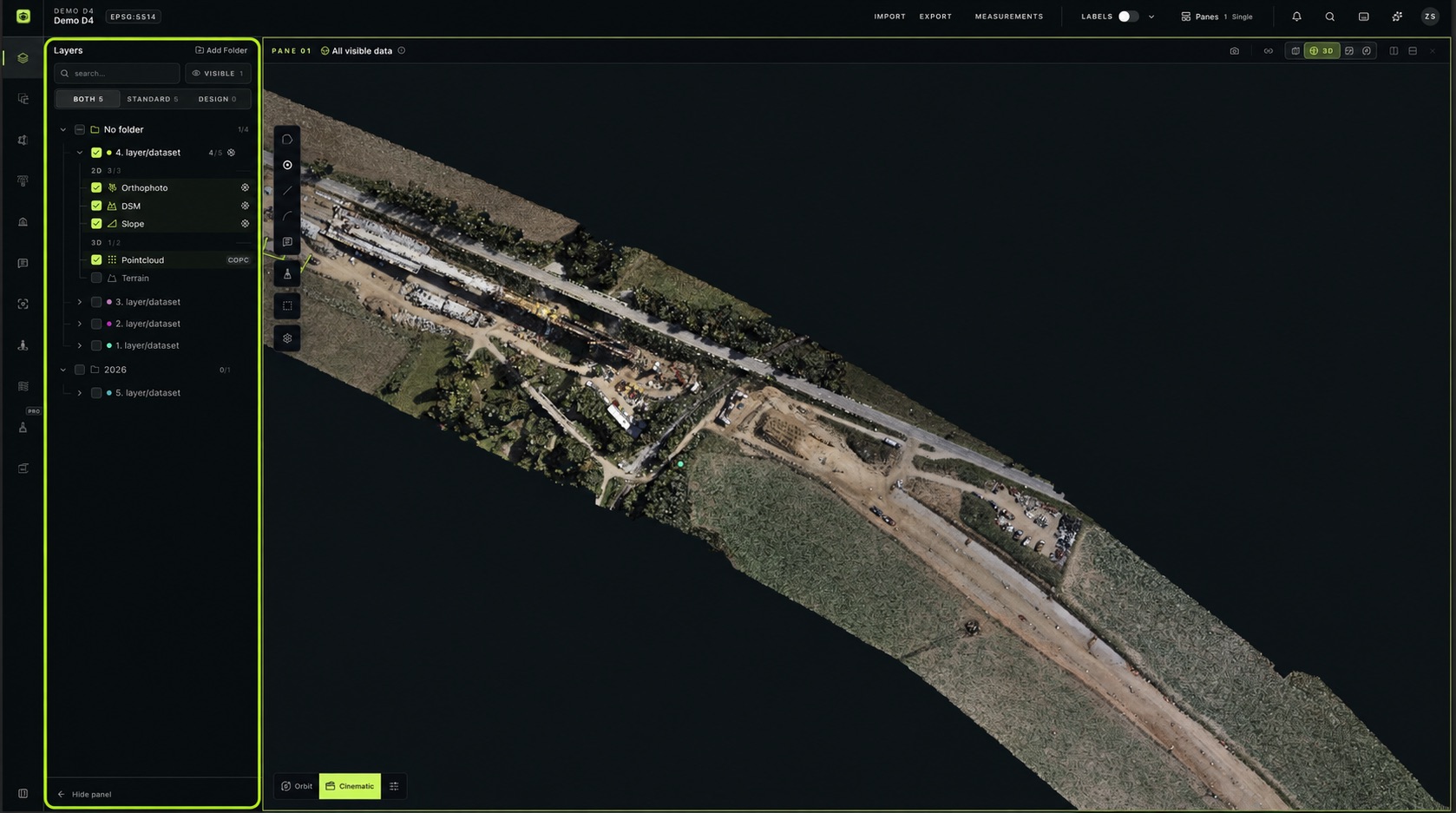The width and height of the screenshot is (1456, 813).
Task: Click the Add Folder button
Action: click(x=221, y=50)
